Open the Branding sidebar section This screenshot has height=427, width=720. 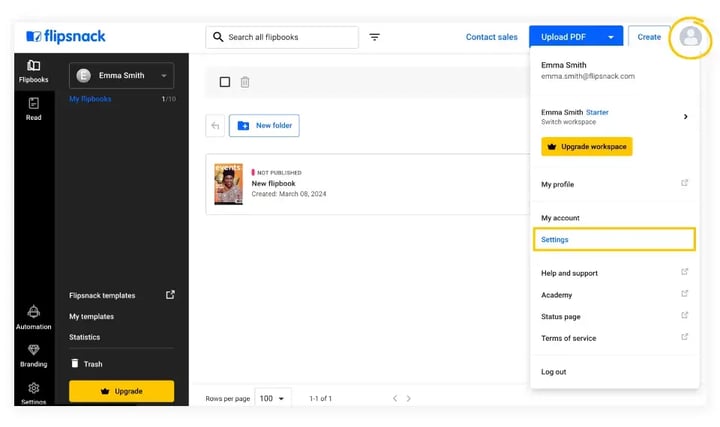pos(34,356)
